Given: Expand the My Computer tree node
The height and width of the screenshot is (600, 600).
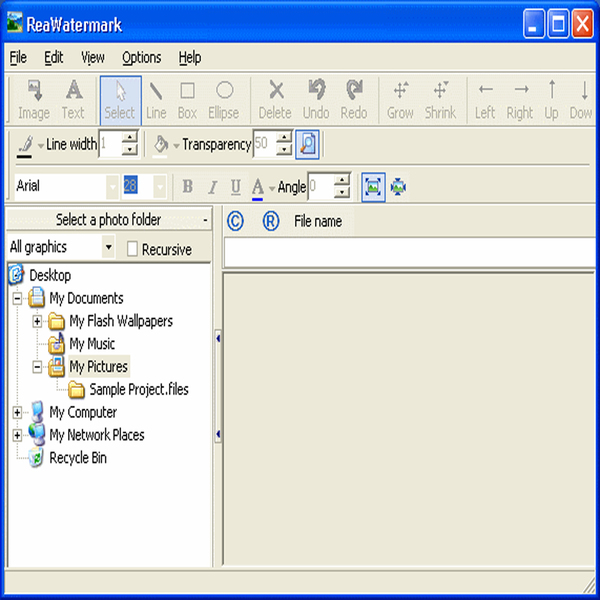Looking at the screenshot, I should coord(17,412).
